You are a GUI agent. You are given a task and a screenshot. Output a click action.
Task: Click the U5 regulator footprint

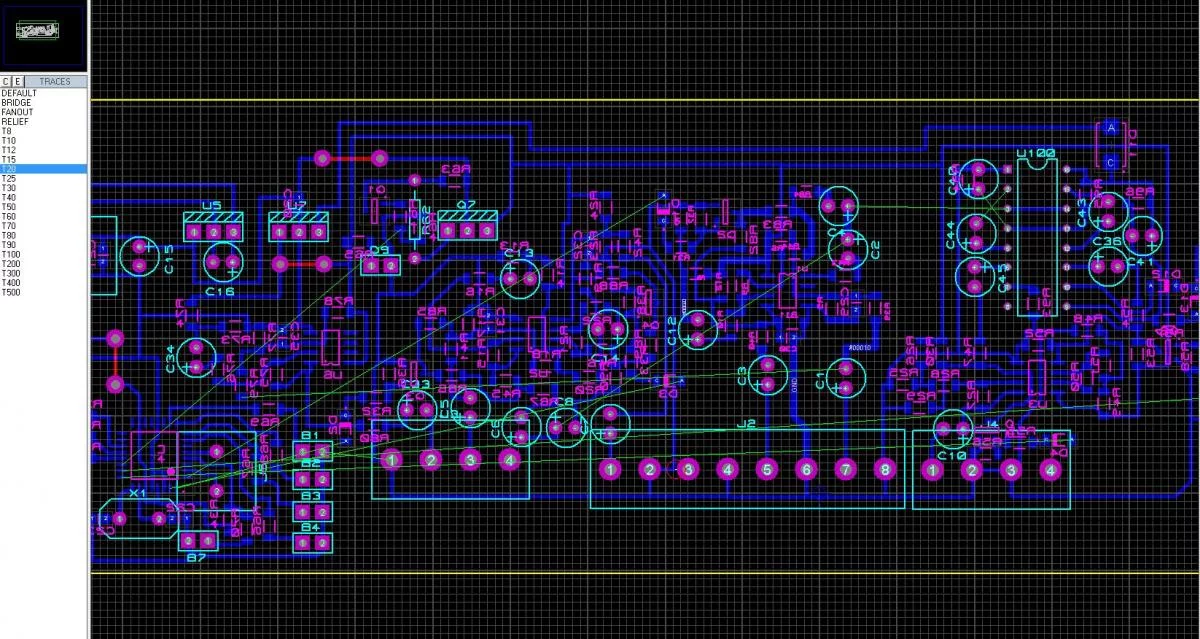[x=214, y=227]
